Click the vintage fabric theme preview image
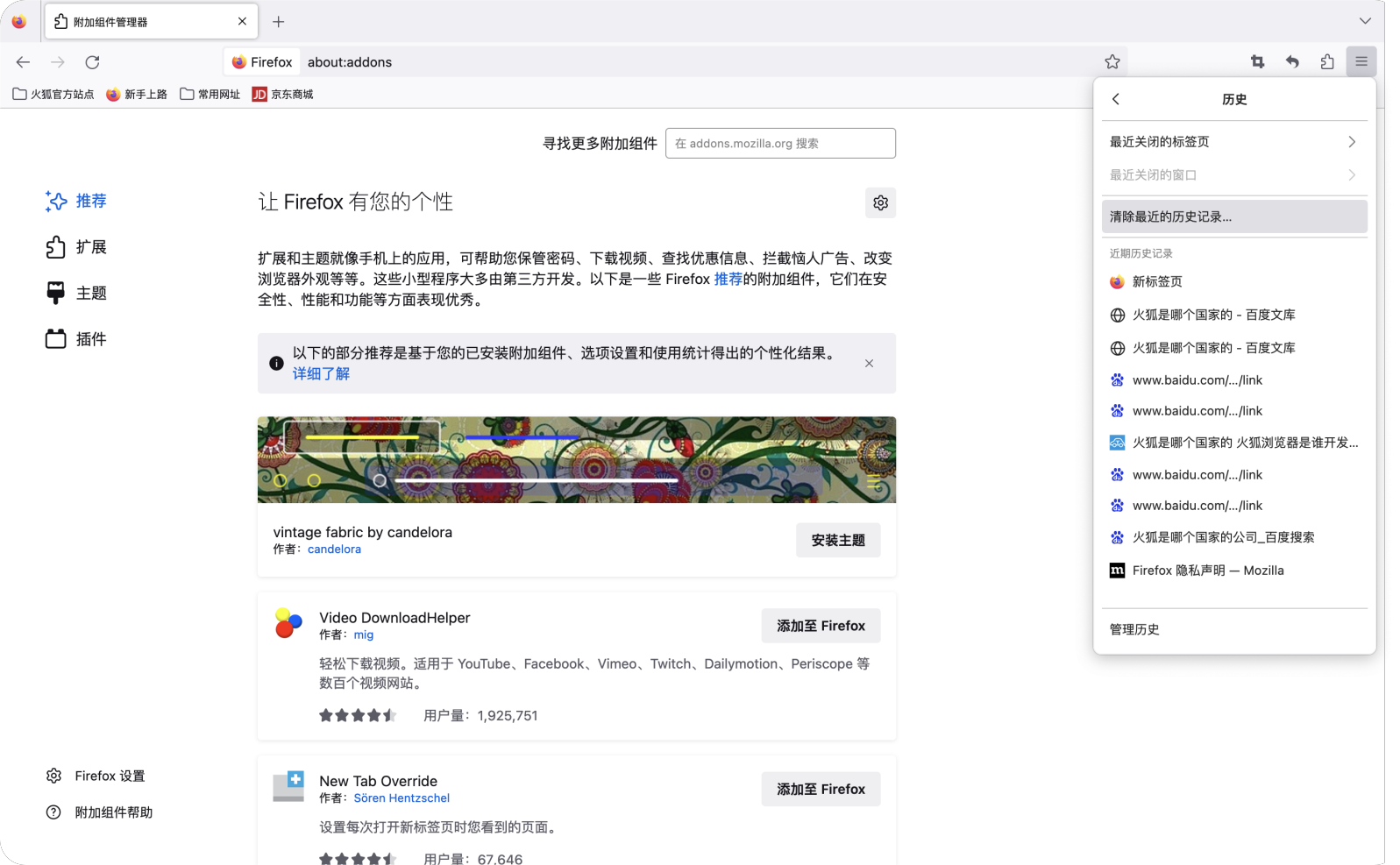The image size is (1400, 865). 577,459
